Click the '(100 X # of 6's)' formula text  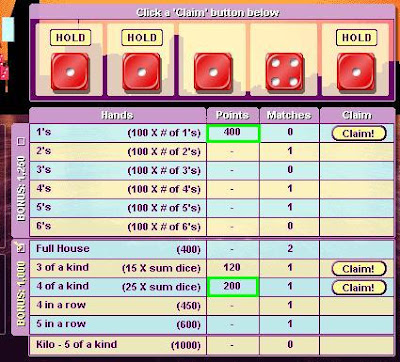coord(164,227)
